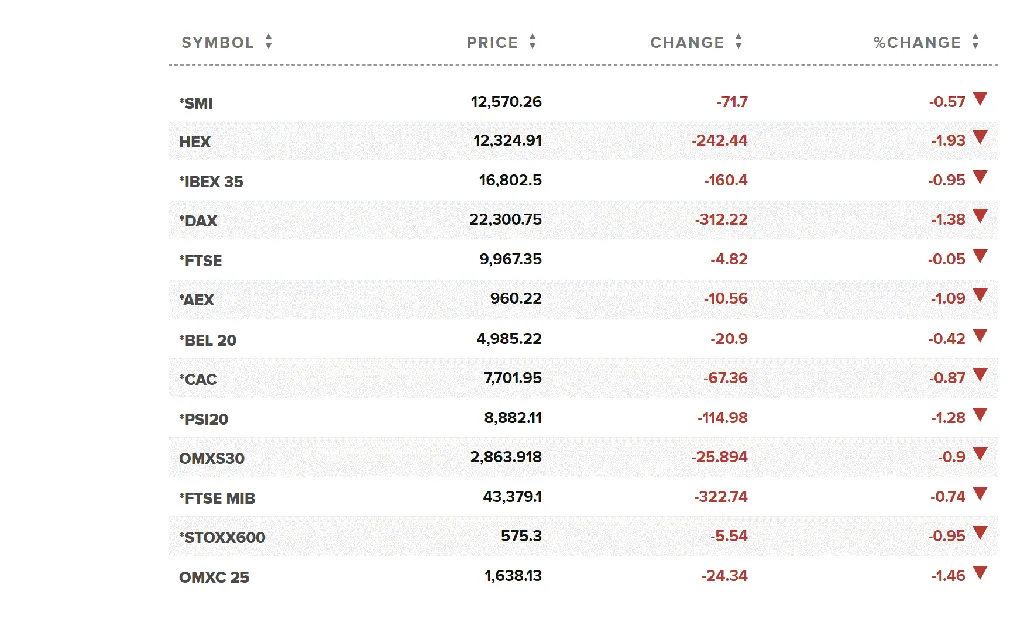Sort table by SYMBOL column label

pyautogui.click(x=217, y=43)
